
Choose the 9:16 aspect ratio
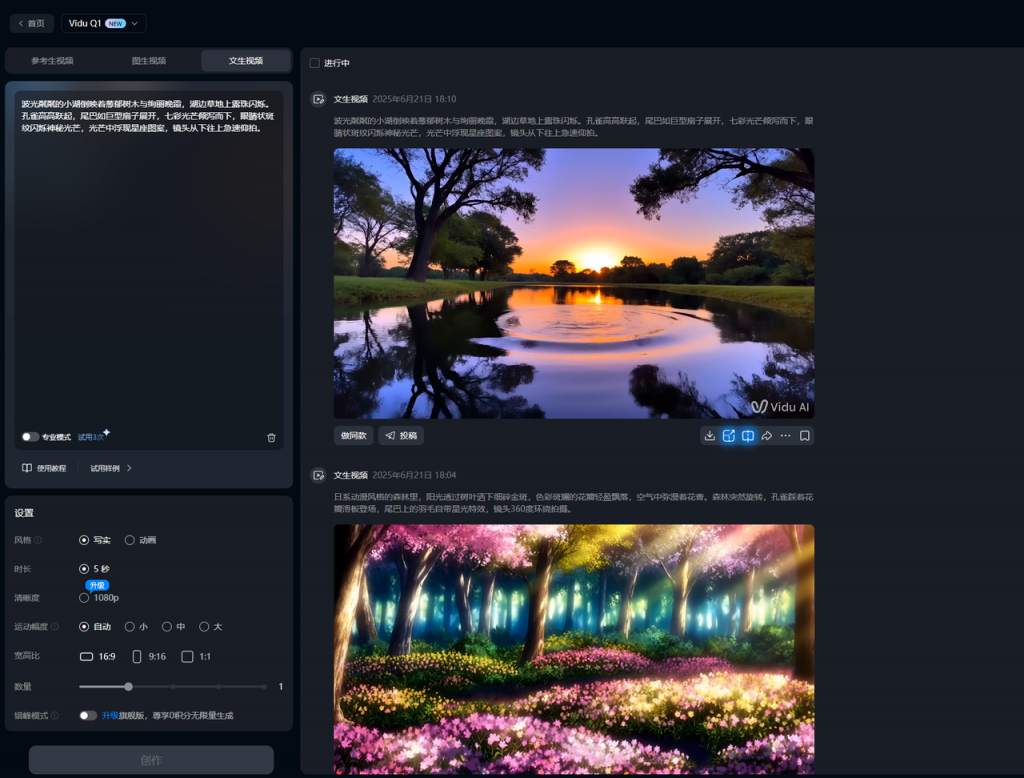pyautogui.click(x=149, y=656)
